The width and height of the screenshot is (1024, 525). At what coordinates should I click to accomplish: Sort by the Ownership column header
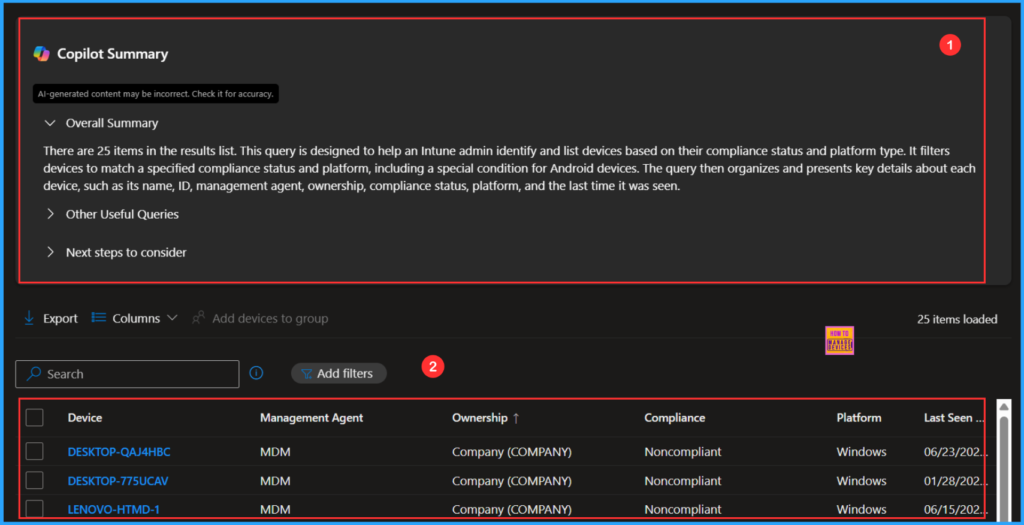click(479, 418)
